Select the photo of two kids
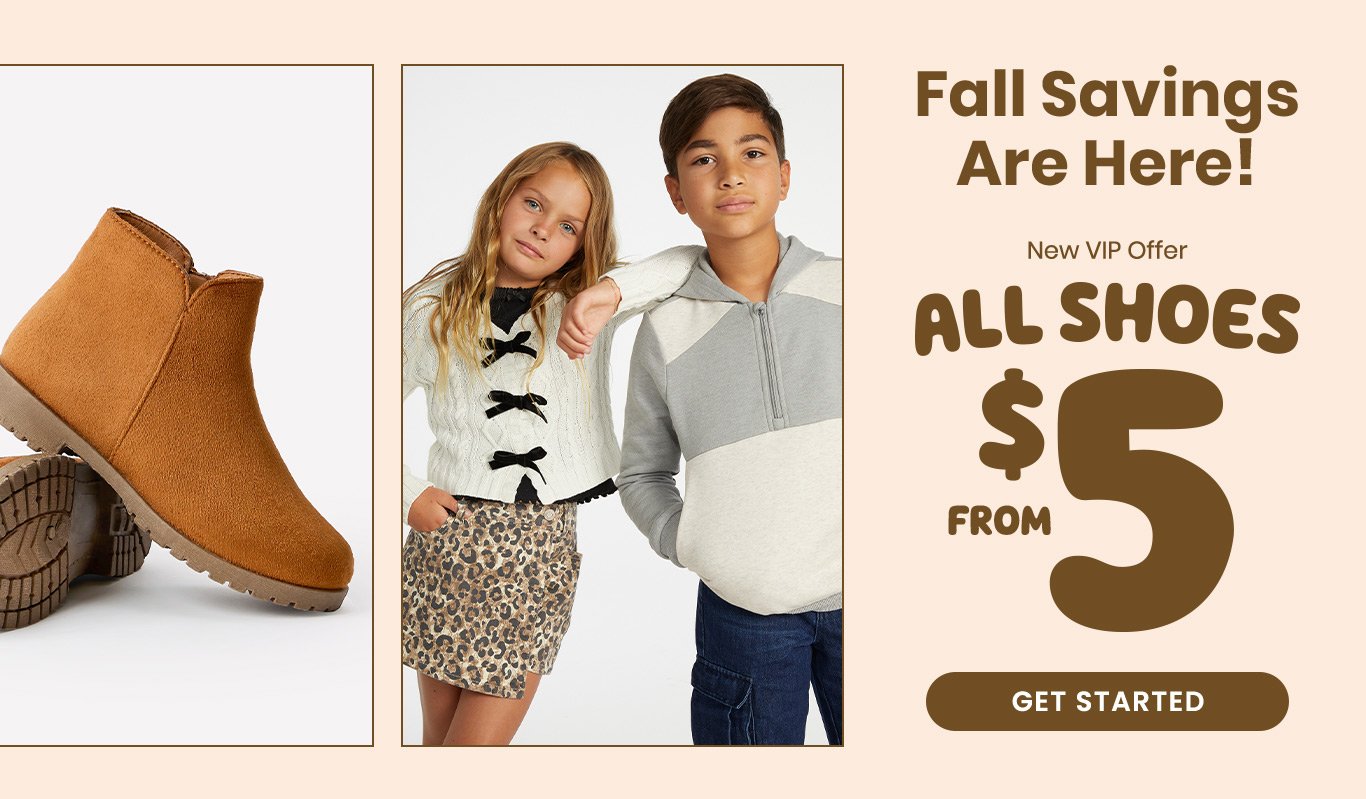Viewport: 1366px width, 799px height. (x=622, y=405)
